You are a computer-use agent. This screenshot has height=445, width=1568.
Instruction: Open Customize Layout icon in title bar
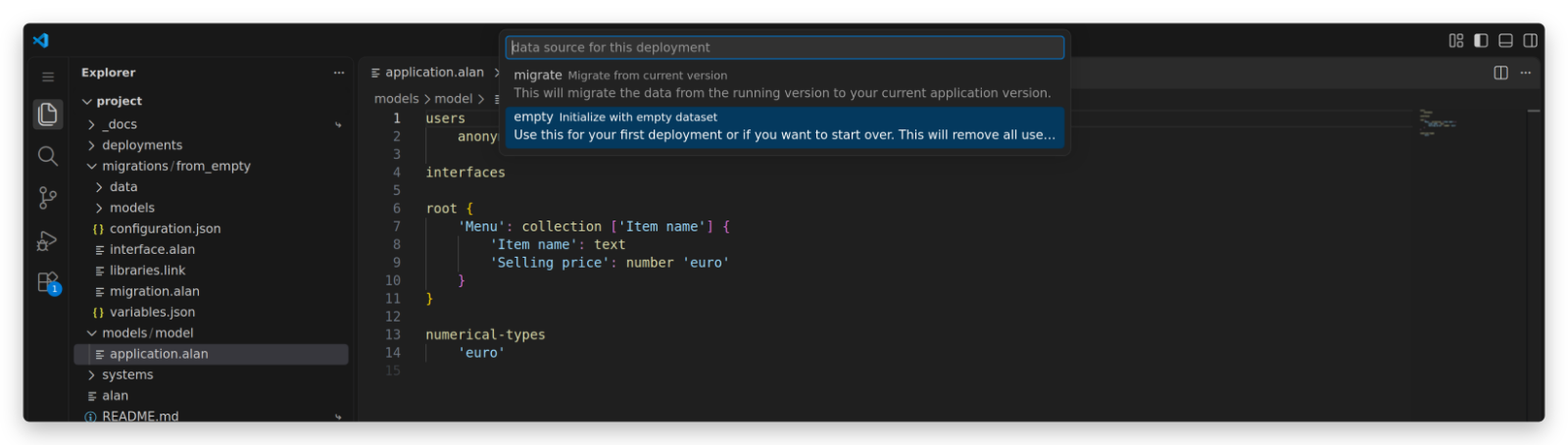pos(1455,40)
